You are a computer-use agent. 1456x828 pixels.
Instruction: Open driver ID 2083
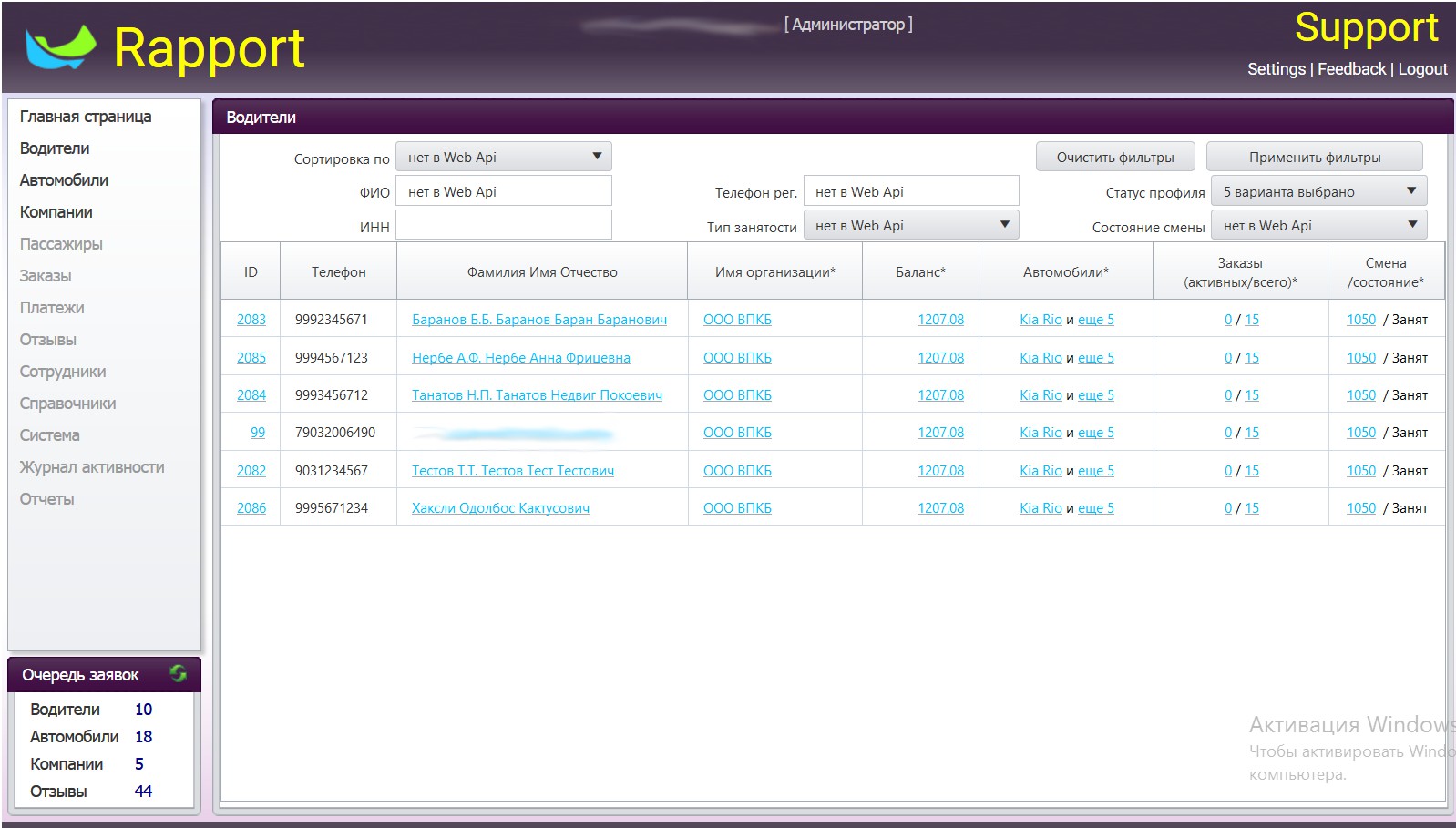pos(251,320)
